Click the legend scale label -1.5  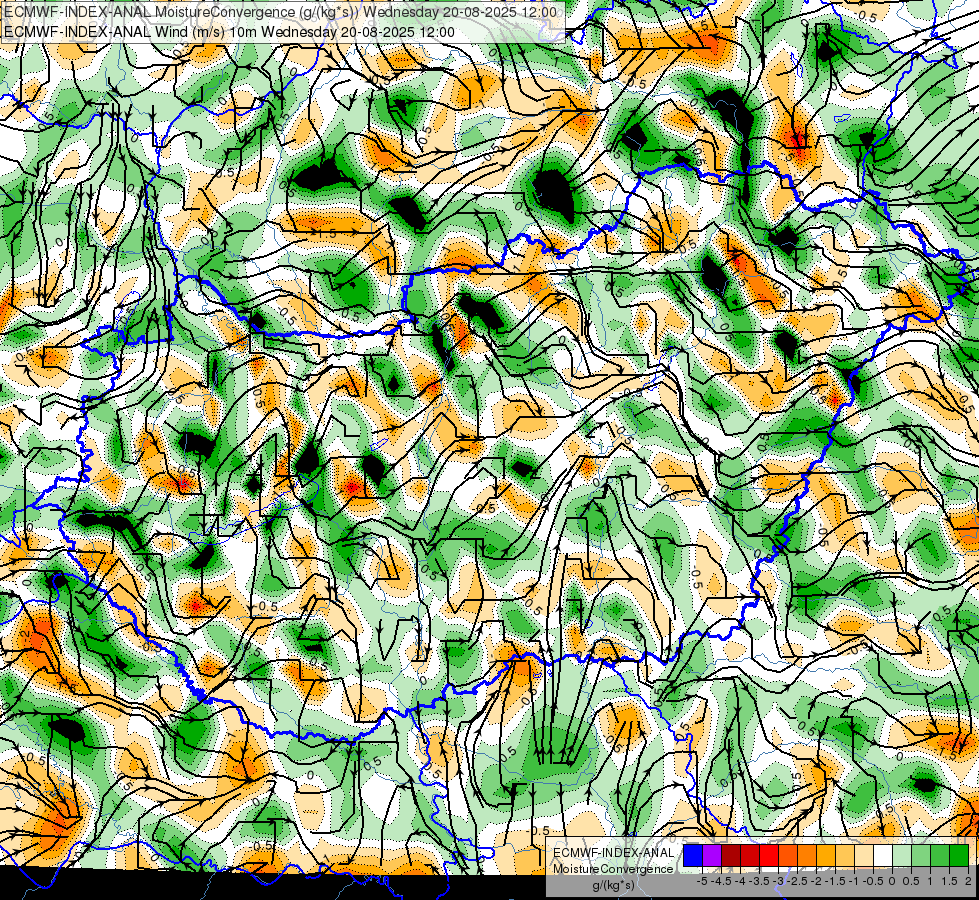tap(835, 881)
